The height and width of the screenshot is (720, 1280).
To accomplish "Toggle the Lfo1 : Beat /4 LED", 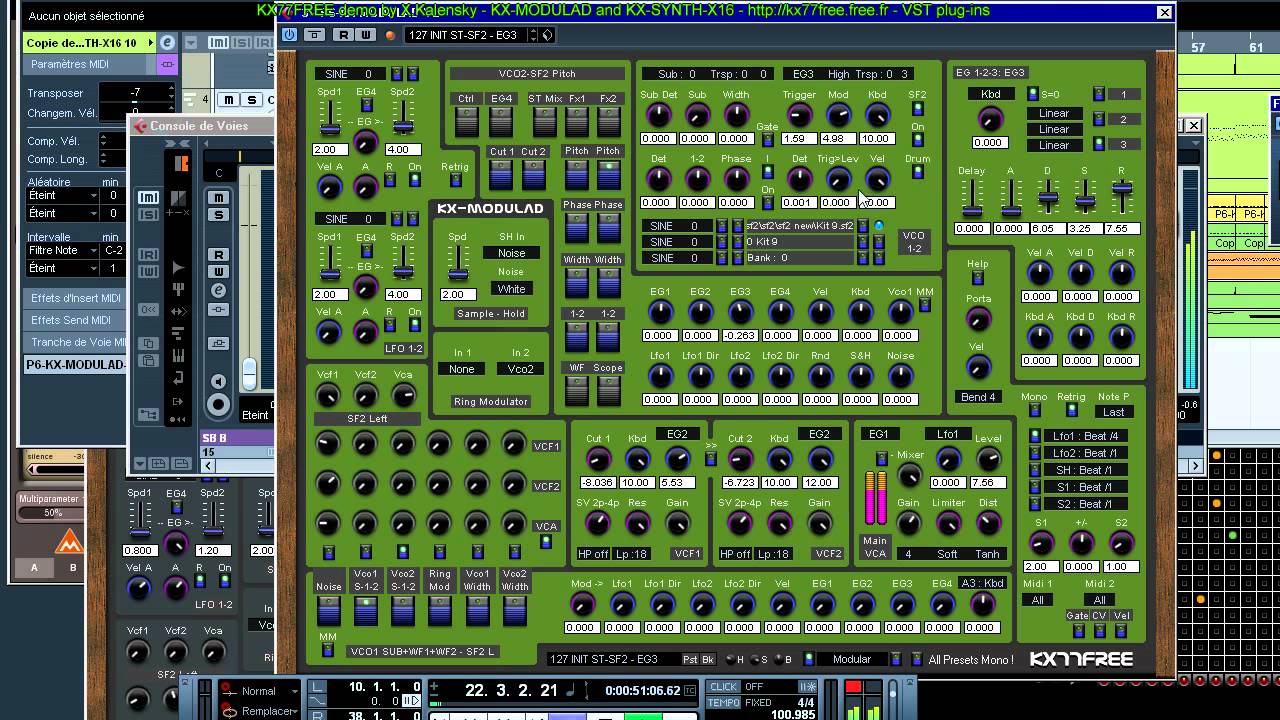I will [1035, 436].
